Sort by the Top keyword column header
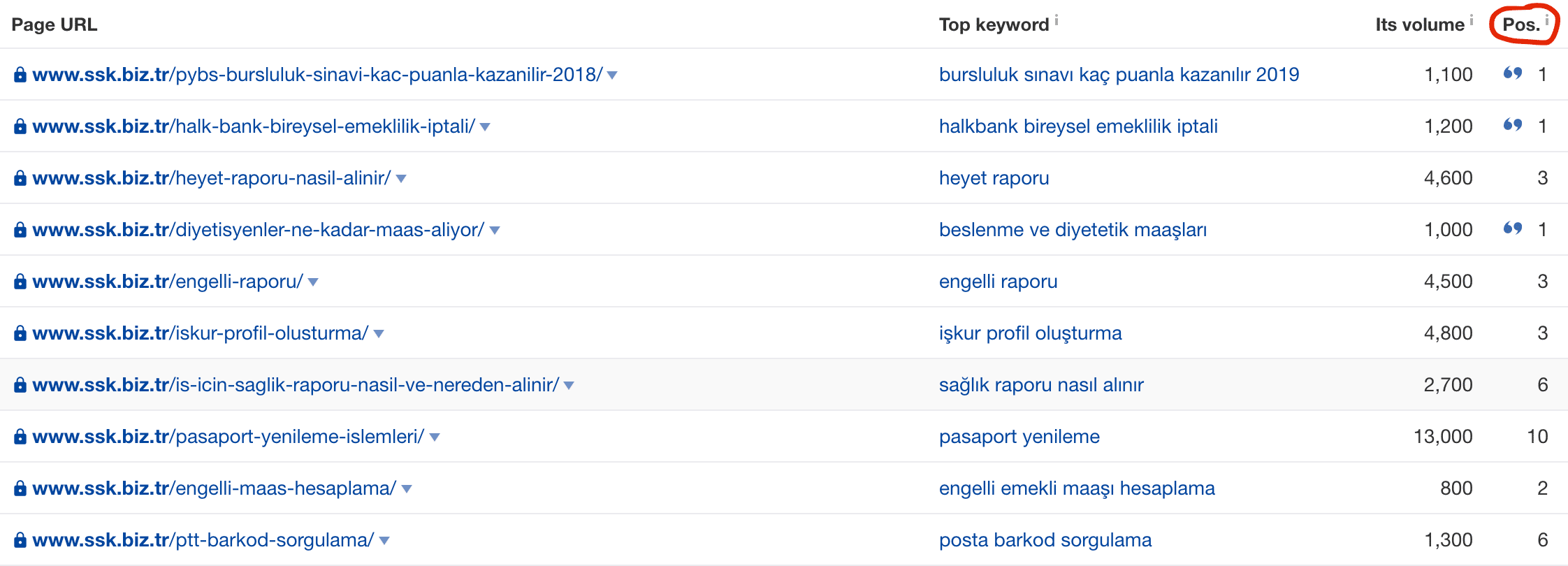This screenshot has height=566, width=1568. point(994,24)
